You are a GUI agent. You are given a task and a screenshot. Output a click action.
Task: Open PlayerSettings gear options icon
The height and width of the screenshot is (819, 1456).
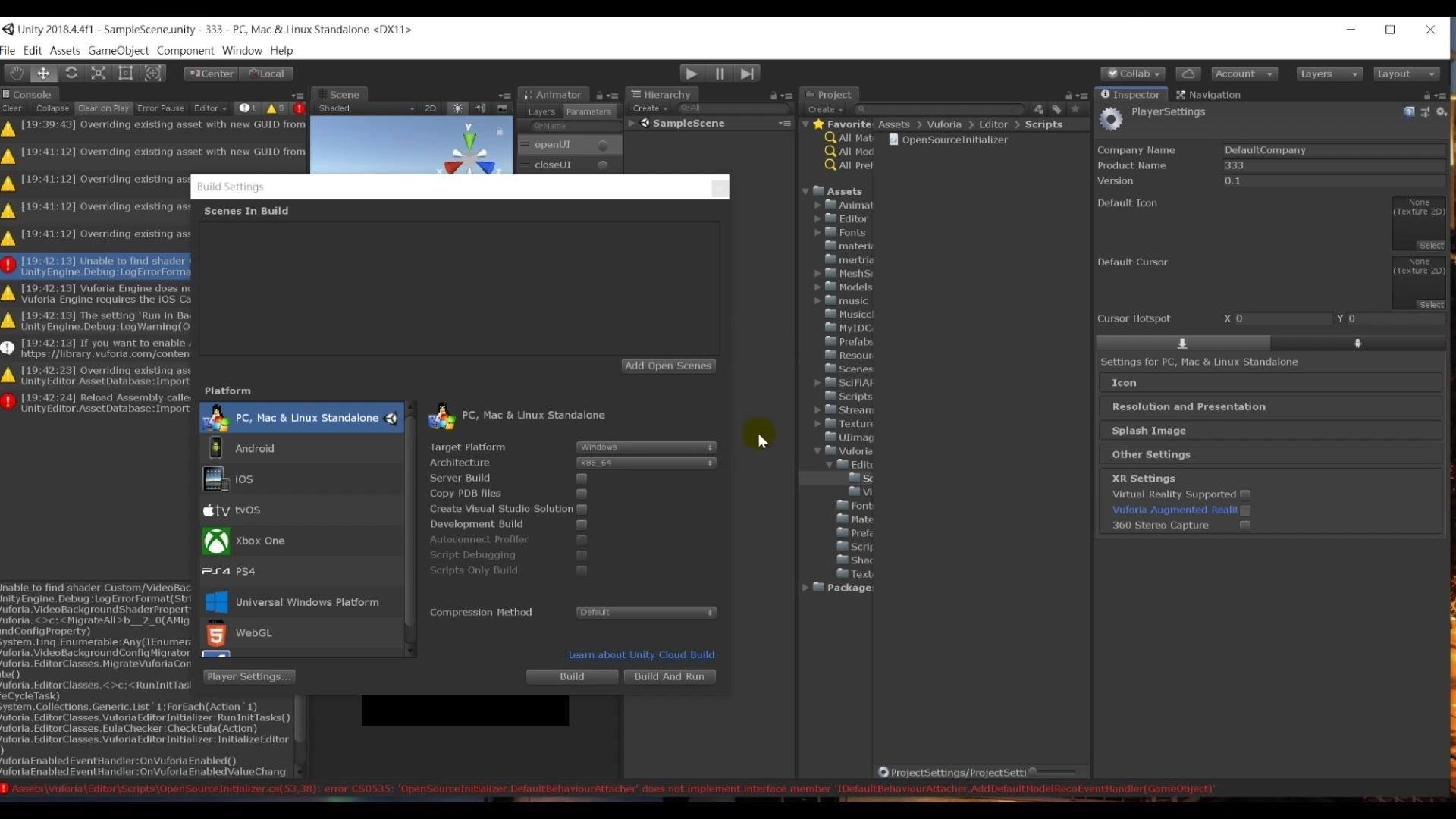coord(1441,111)
